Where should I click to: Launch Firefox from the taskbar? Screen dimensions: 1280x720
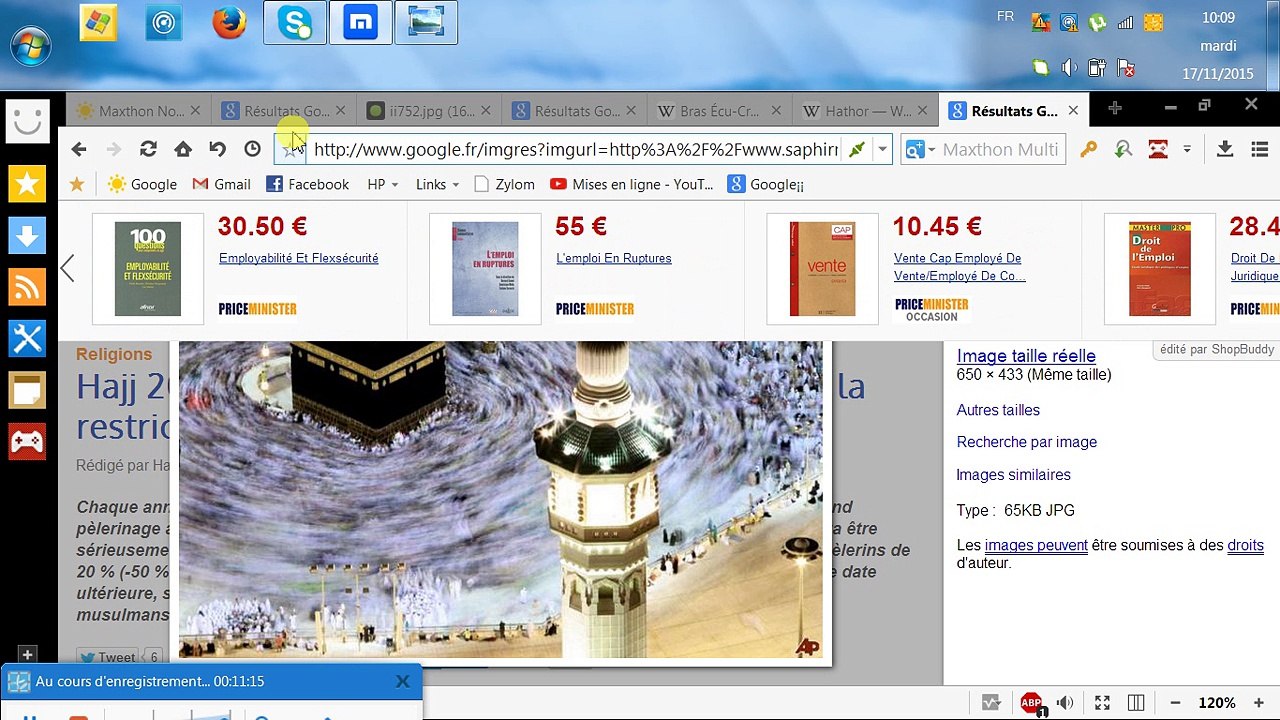(229, 23)
